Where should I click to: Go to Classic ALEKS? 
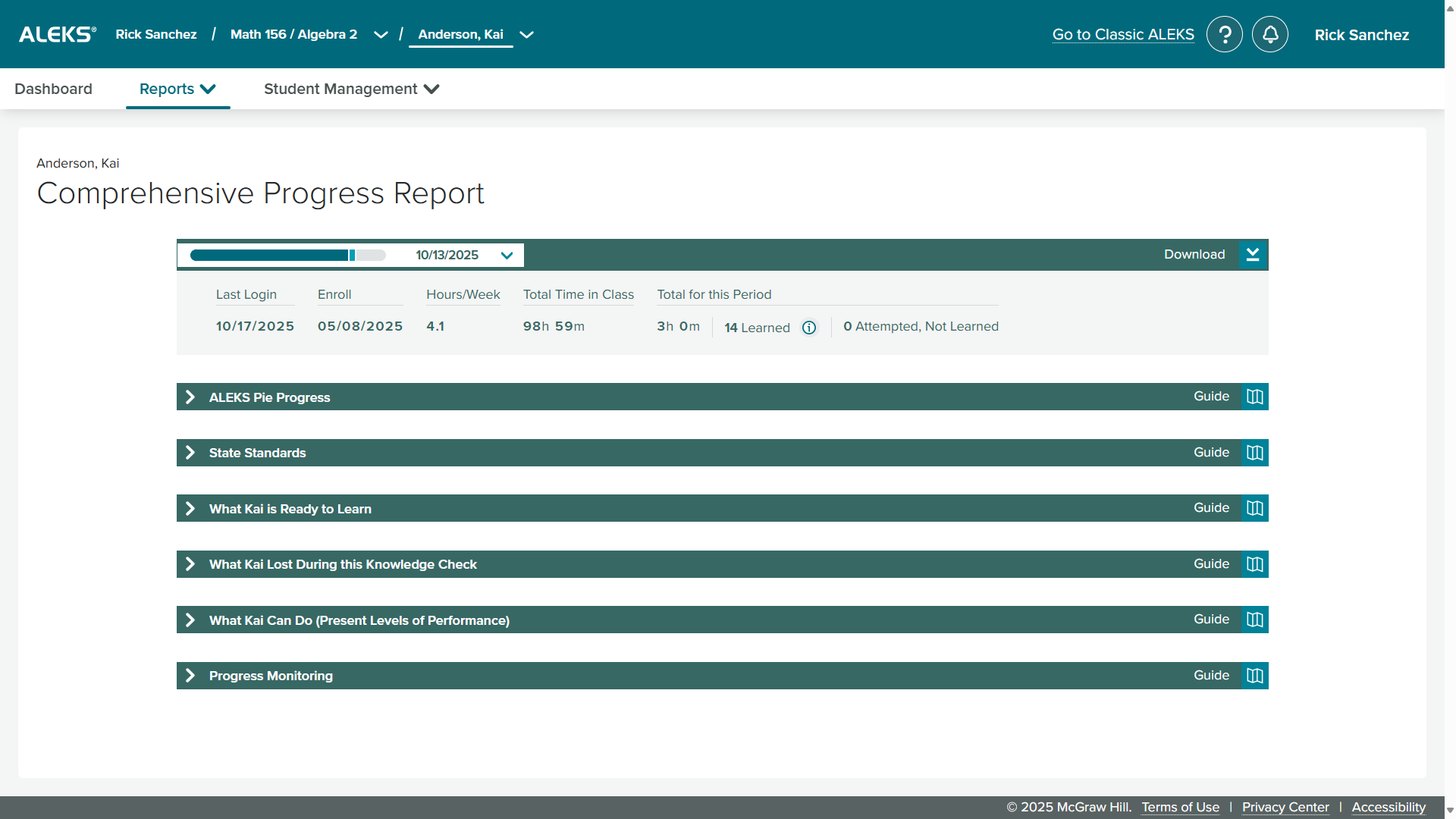tap(1123, 34)
